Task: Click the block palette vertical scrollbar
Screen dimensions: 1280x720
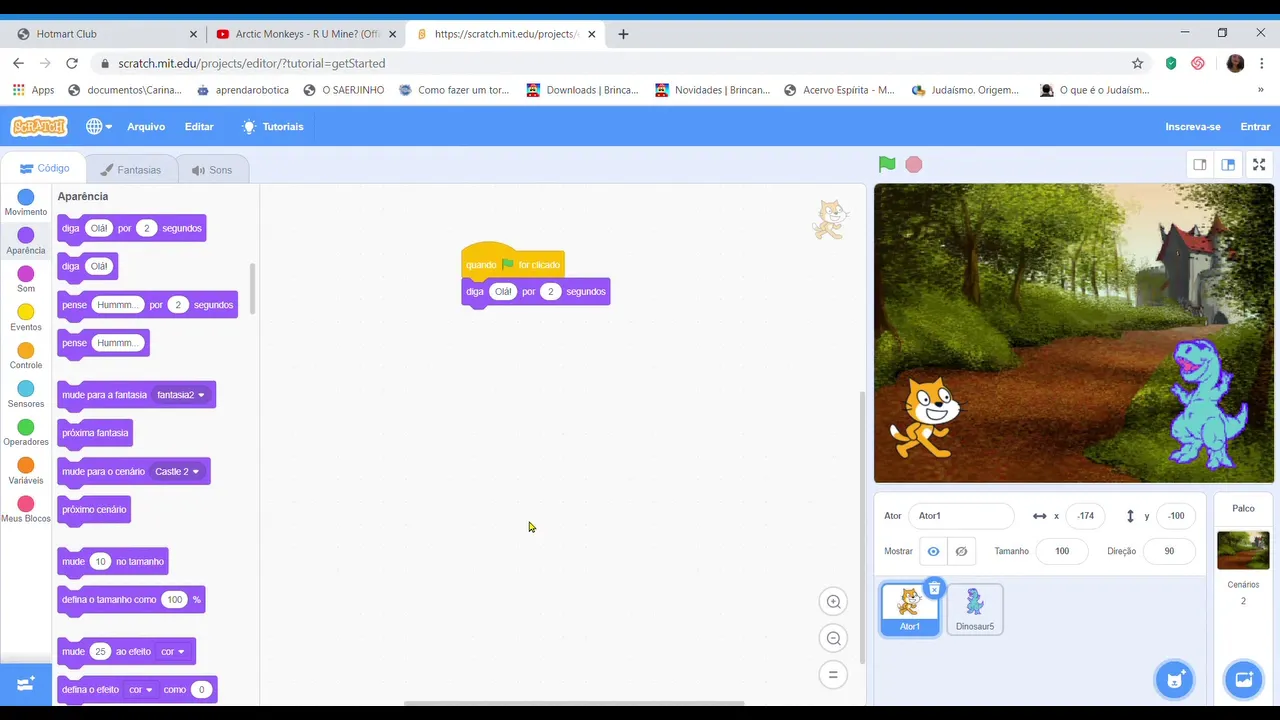Action: coord(252,289)
